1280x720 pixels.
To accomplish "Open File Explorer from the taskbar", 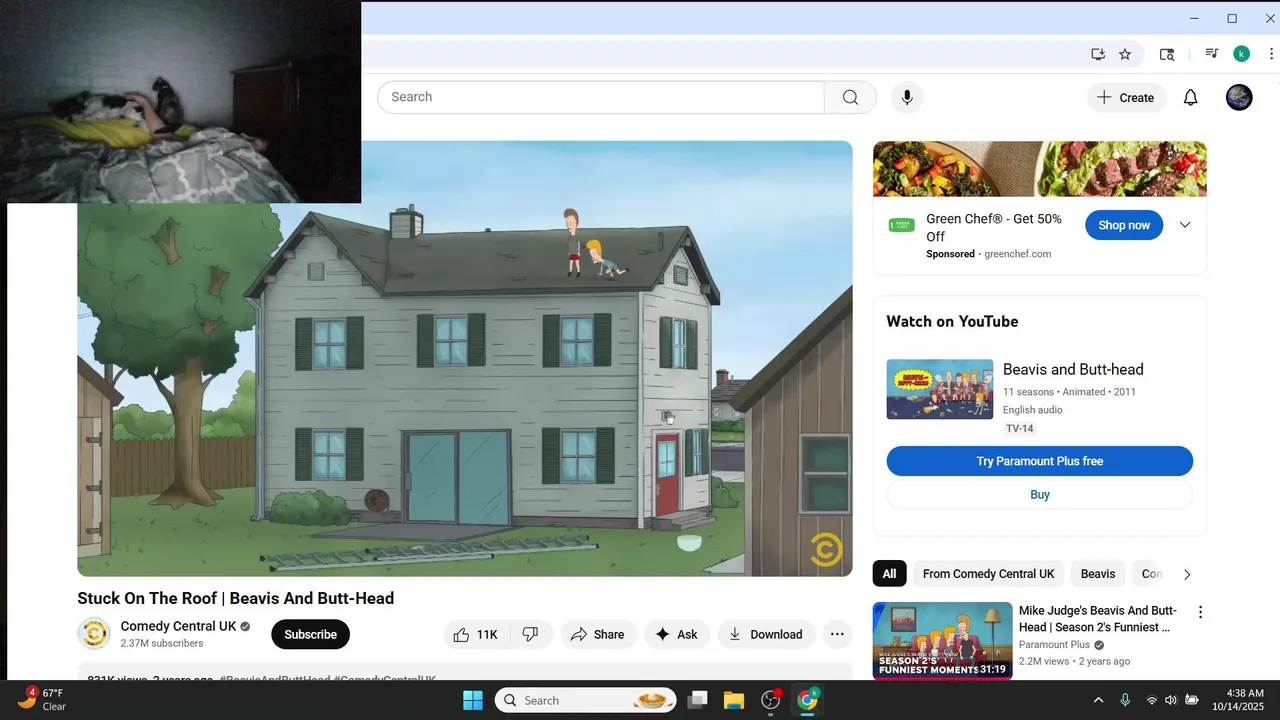I will coord(734,700).
